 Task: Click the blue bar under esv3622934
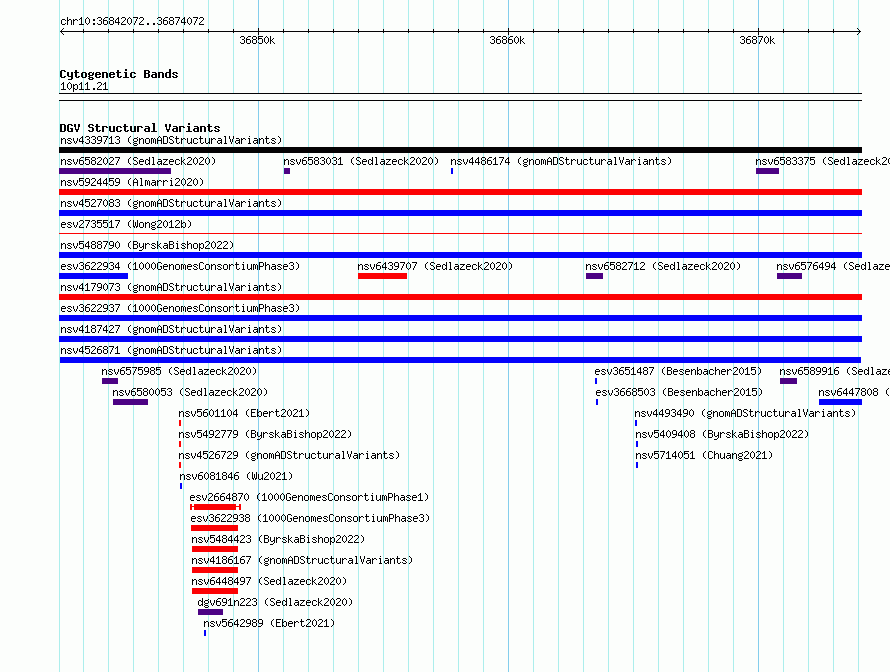click(94, 276)
